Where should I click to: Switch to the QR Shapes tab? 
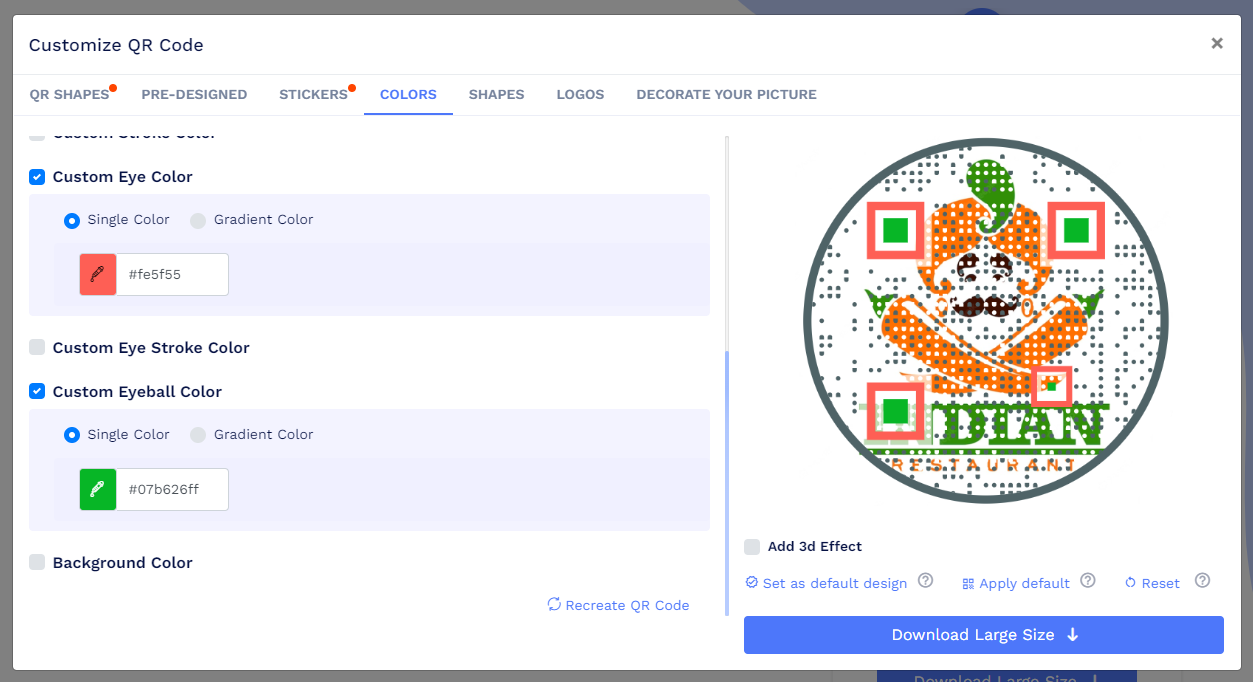coord(69,95)
